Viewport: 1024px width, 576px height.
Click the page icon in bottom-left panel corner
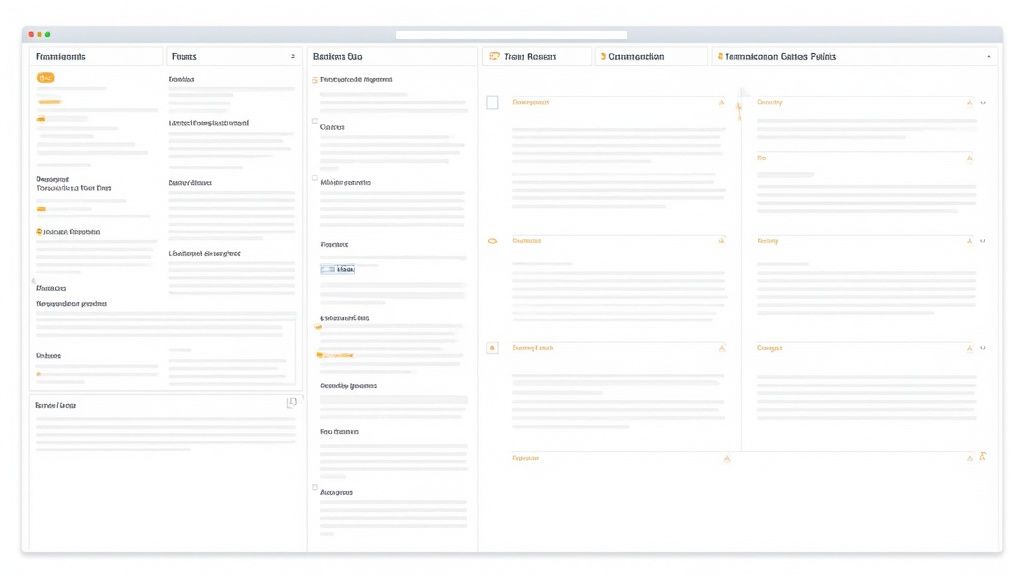(291, 402)
